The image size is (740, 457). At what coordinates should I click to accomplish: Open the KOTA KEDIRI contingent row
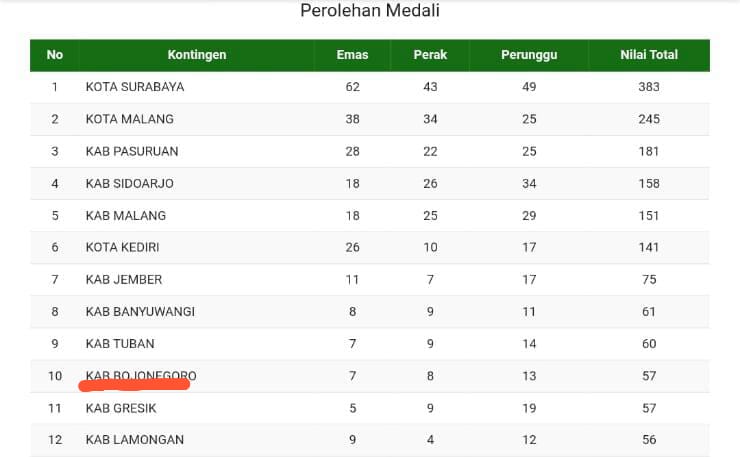124,247
